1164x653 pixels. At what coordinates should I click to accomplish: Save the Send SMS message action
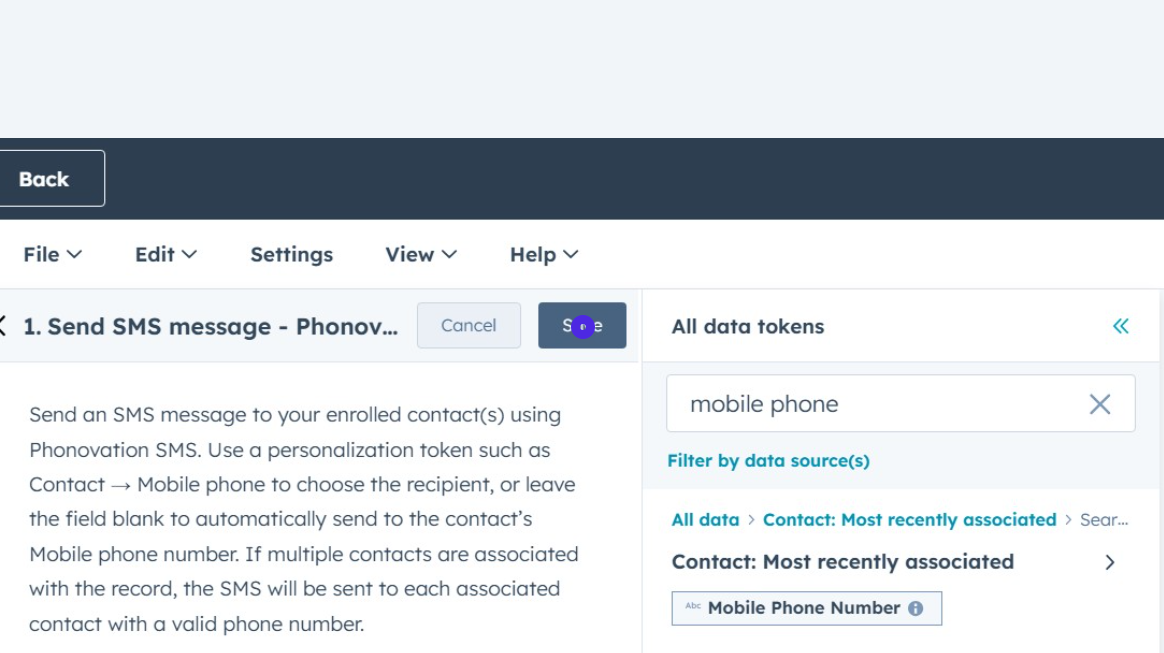(x=582, y=326)
